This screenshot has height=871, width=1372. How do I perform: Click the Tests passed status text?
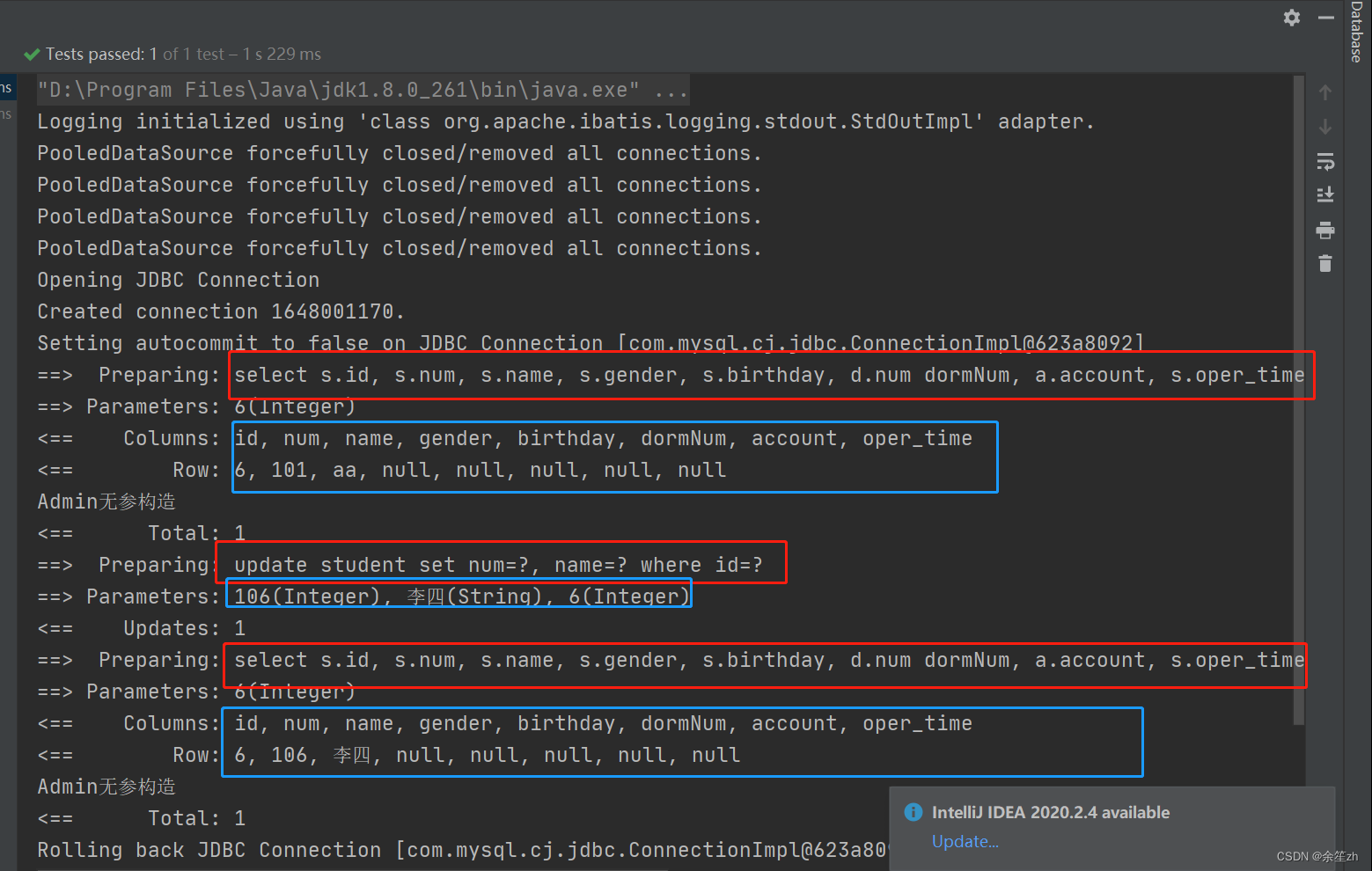point(183,55)
